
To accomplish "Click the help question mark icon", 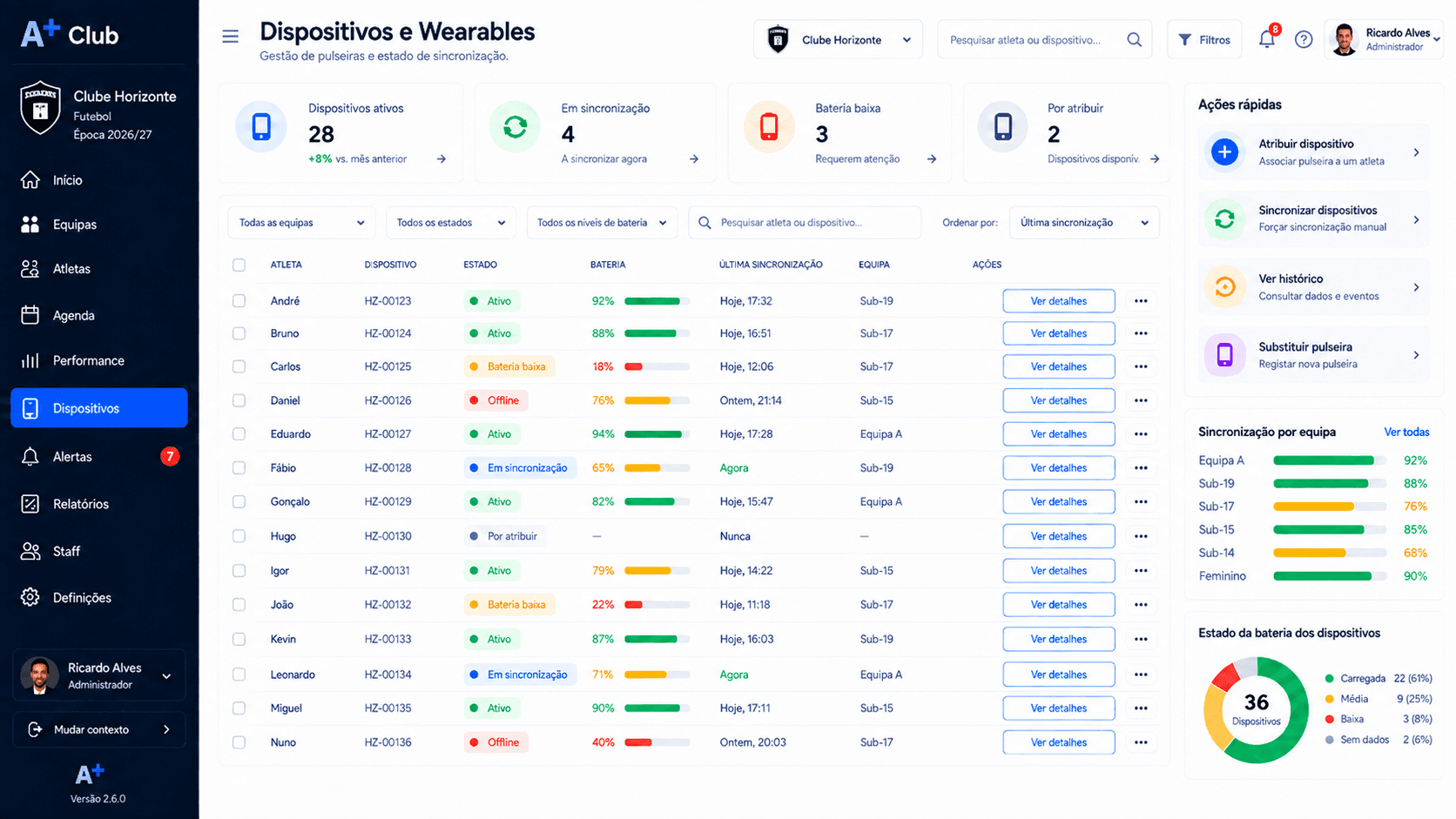I will (1304, 39).
